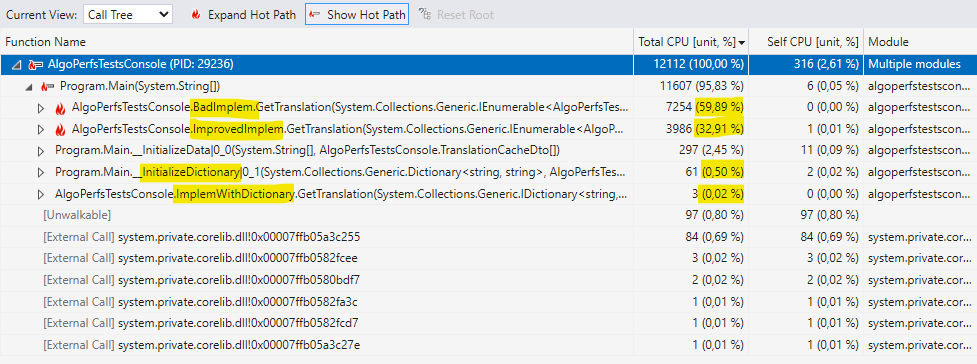Click Total CPU value 61 (0,50 %)
Image resolution: width=977 pixels, height=364 pixels.
(x=715, y=173)
